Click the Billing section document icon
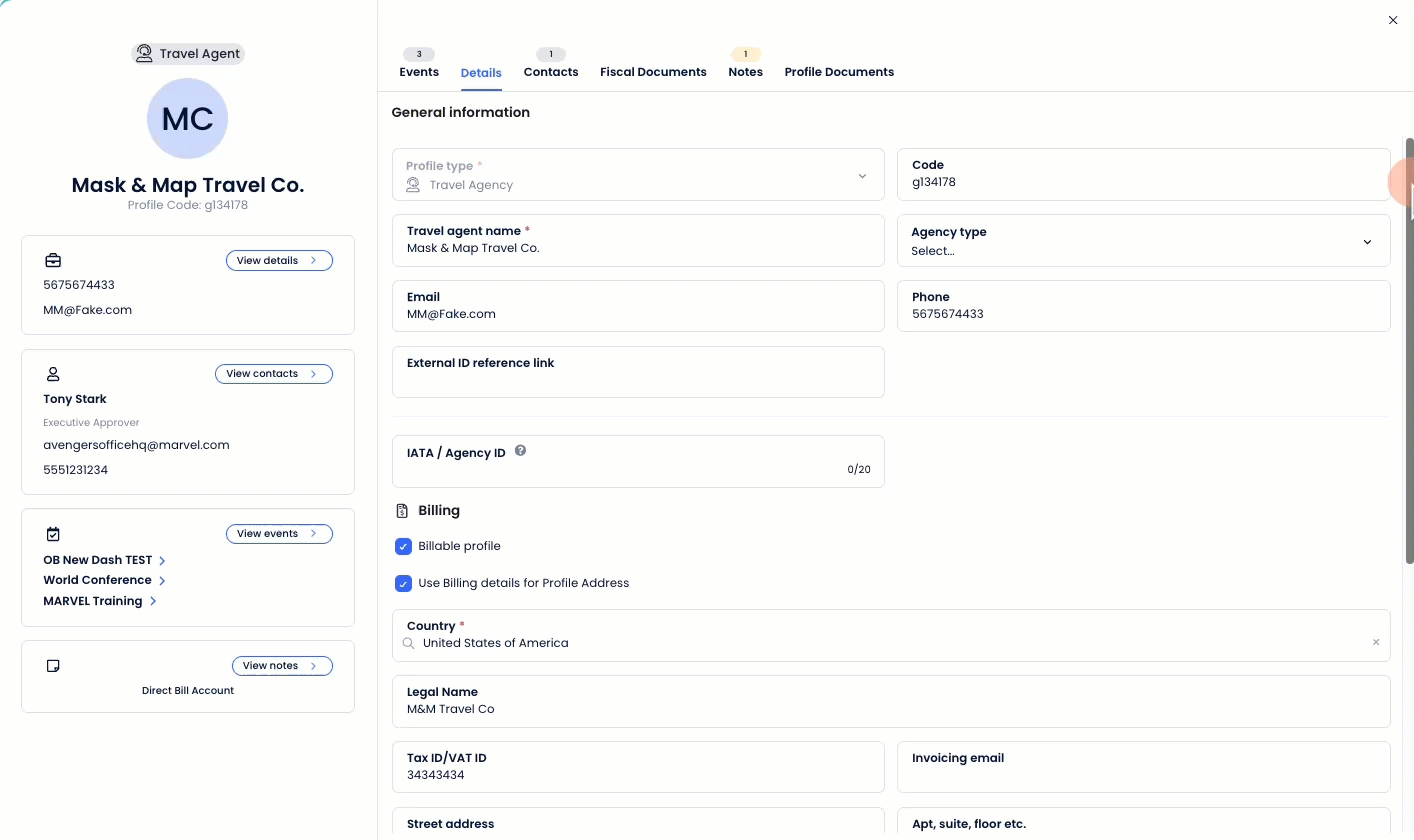The width and height of the screenshot is (1414, 840). click(x=402, y=511)
